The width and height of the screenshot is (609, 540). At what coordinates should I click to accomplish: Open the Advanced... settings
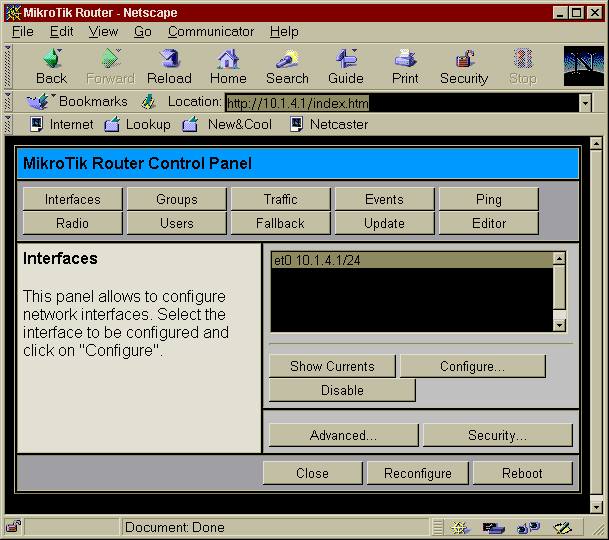pos(344,435)
